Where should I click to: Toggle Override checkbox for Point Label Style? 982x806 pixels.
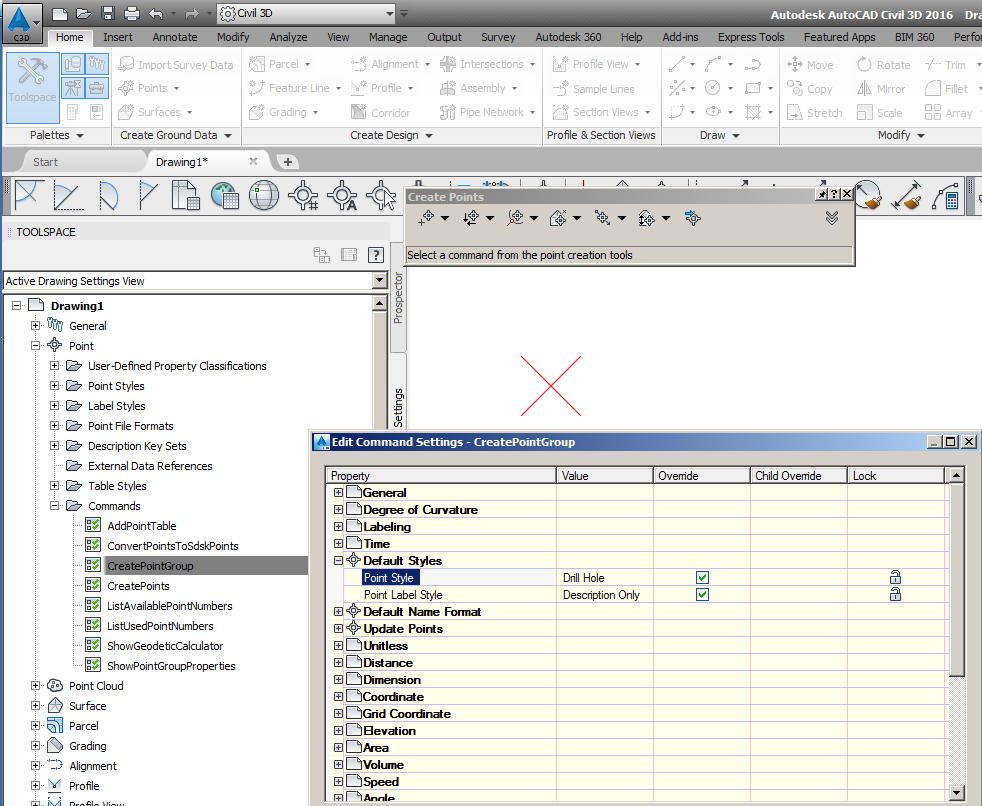pyautogui.click(x=702, y=594)
